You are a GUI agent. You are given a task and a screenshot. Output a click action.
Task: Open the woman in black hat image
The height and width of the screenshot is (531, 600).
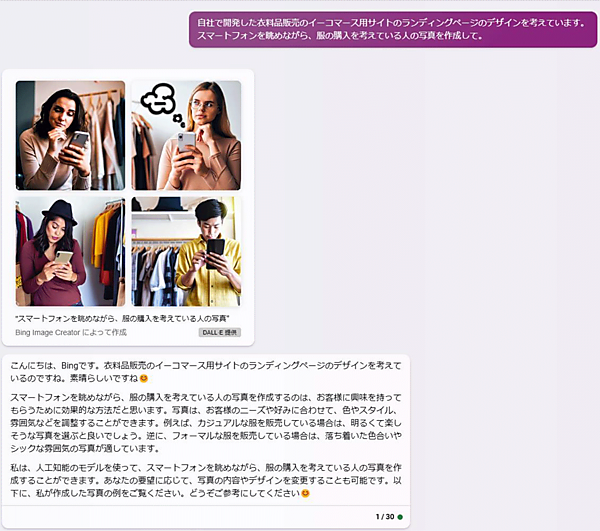point(70,252)
